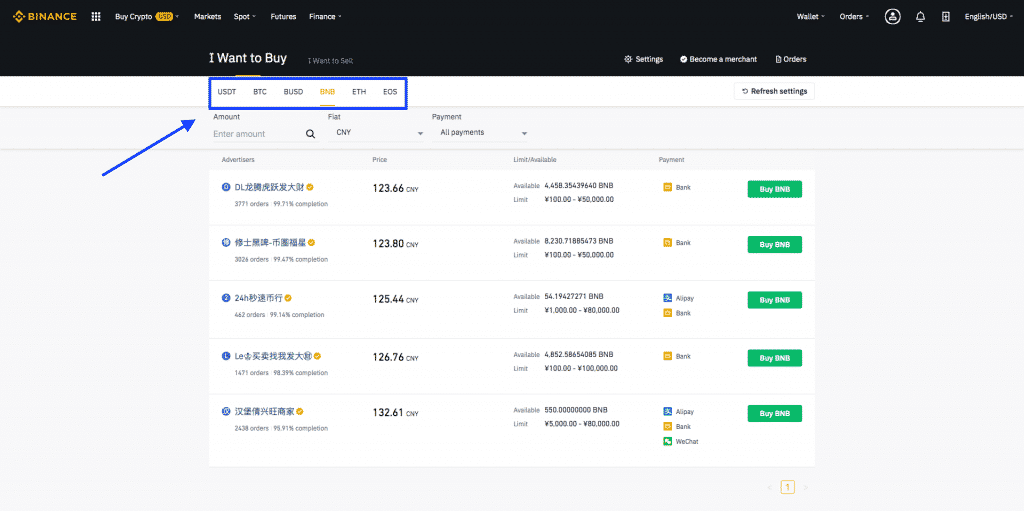Click price 125.44 CNY

click(x=395, y=299)
